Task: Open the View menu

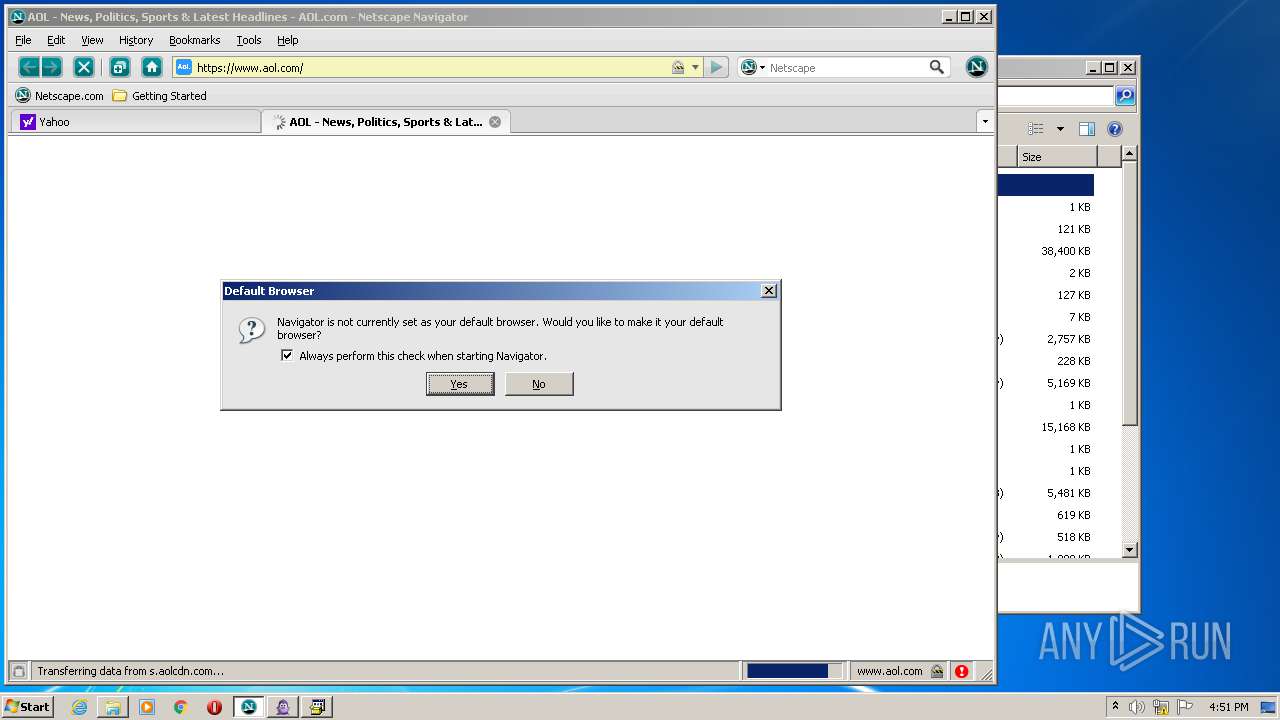Action: pyautogui.click(x=92, y=40)
